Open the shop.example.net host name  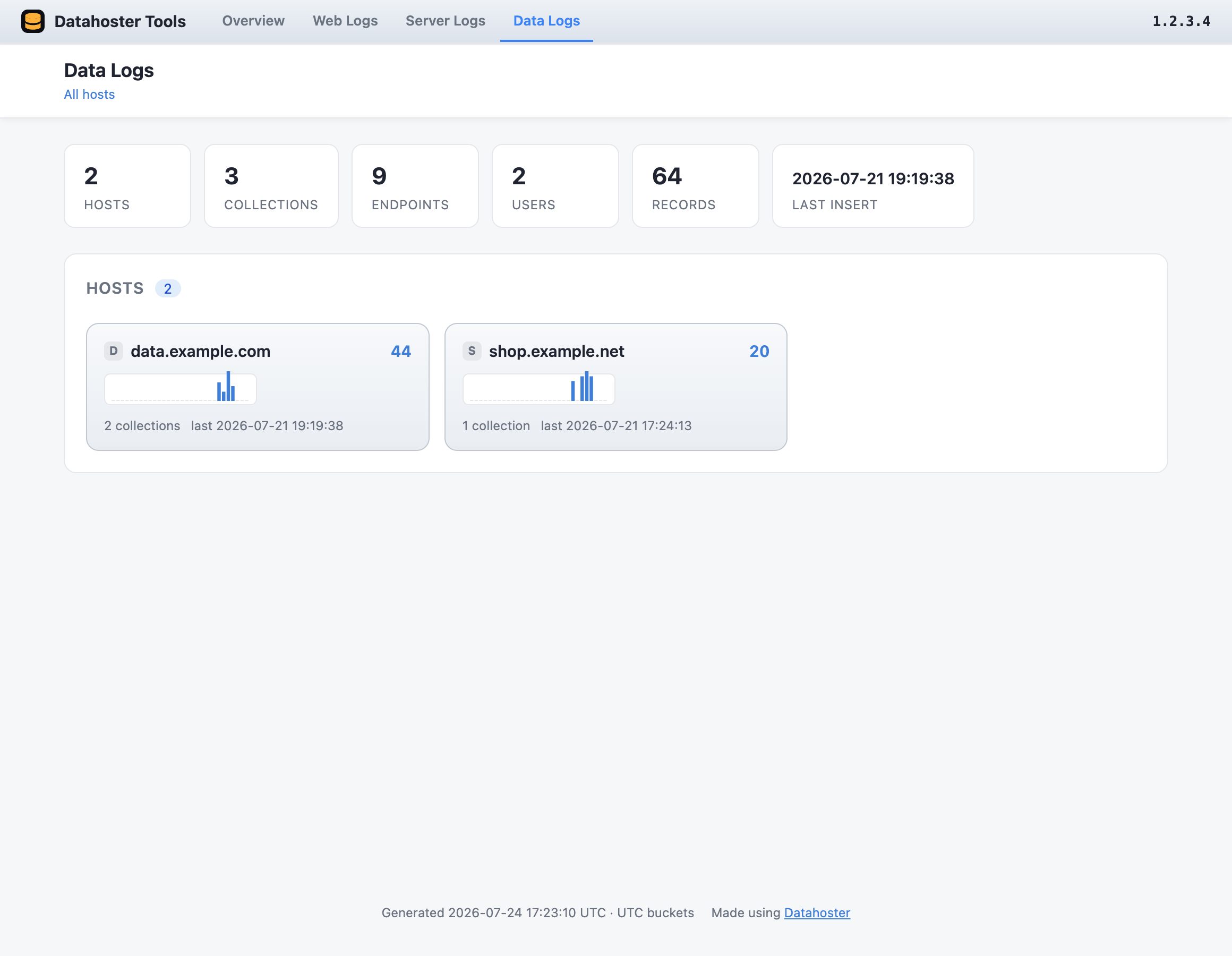pyautogui.click(x=556, y=351)
